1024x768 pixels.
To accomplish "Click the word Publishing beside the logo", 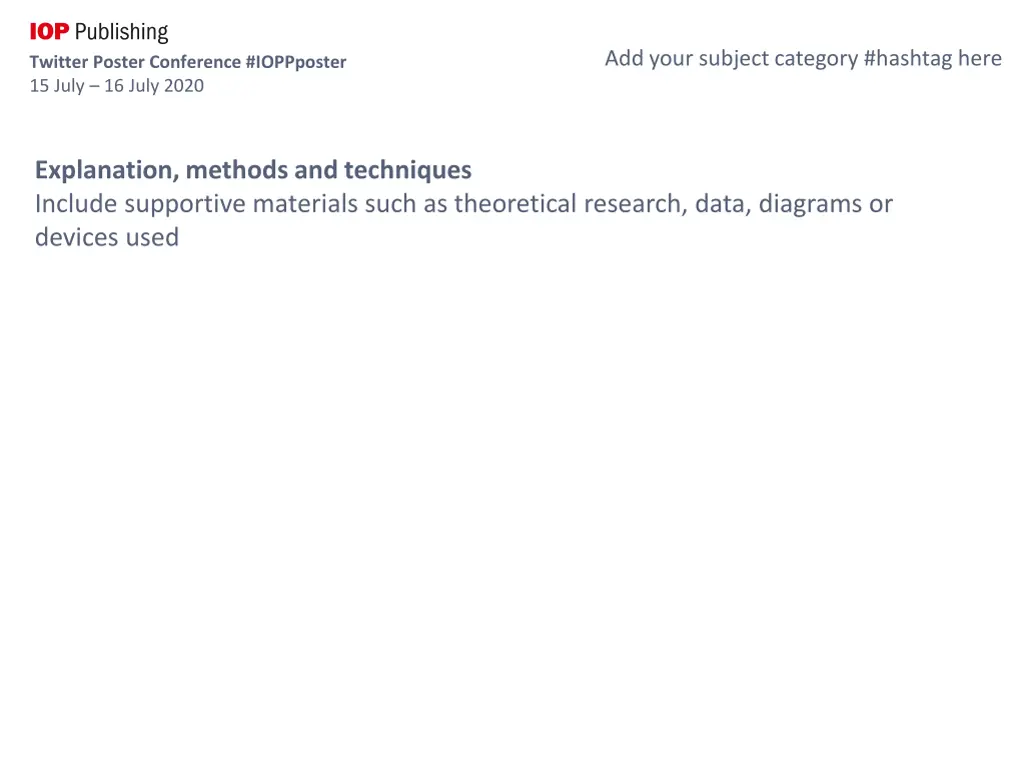I will (x=121, y=32).
